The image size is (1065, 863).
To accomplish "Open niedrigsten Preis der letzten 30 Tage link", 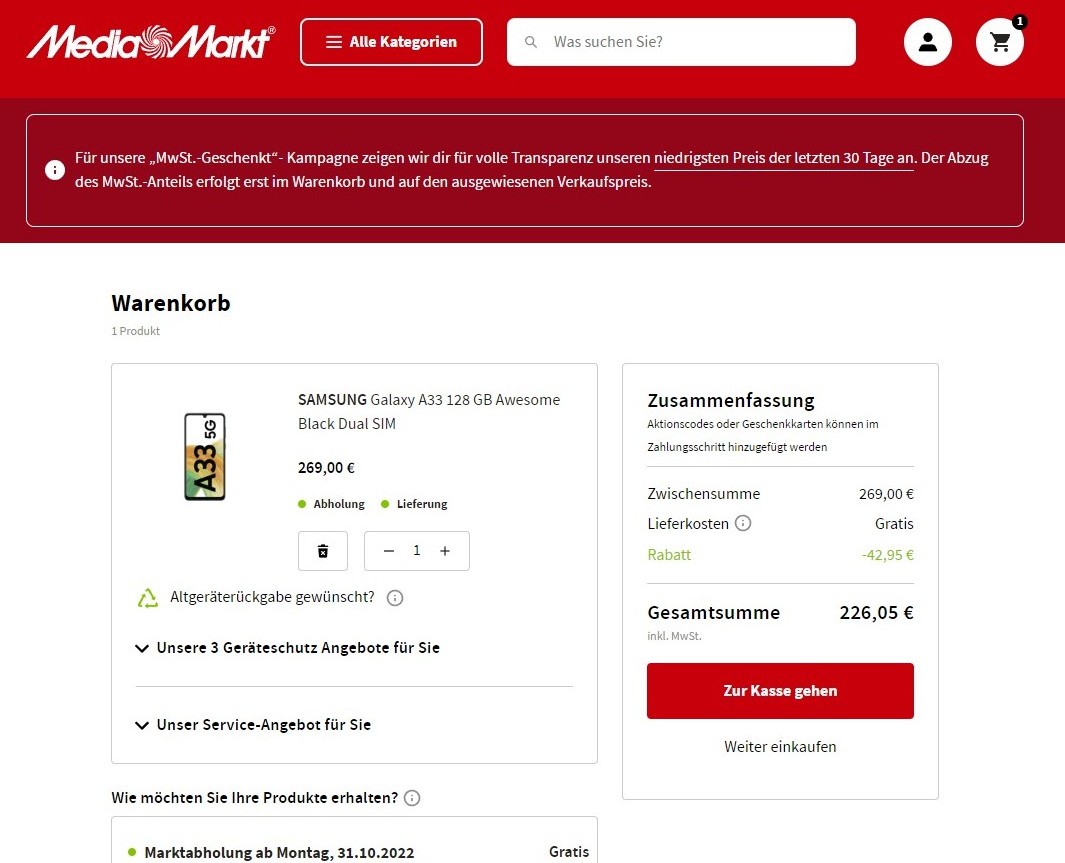I will pyautogui.click(x=784, y=158).
